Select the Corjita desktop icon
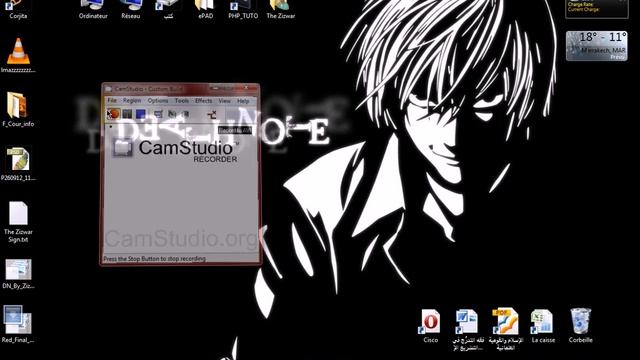This screenshot has width=640, height=360. [x=18, y=10]
